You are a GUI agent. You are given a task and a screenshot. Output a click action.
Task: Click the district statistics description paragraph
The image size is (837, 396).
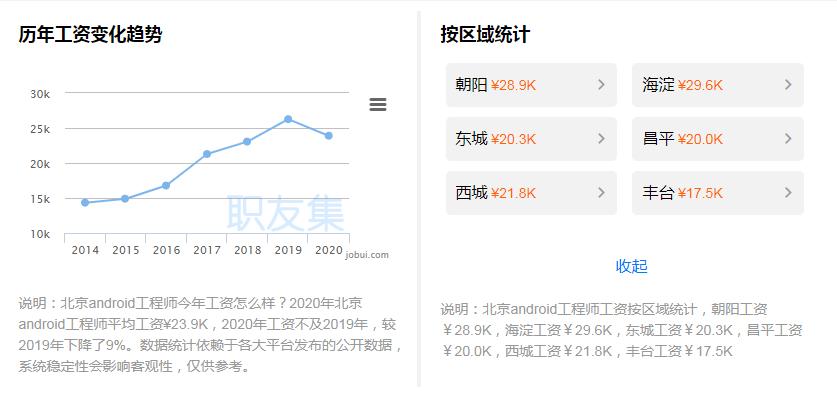[621, 330]
